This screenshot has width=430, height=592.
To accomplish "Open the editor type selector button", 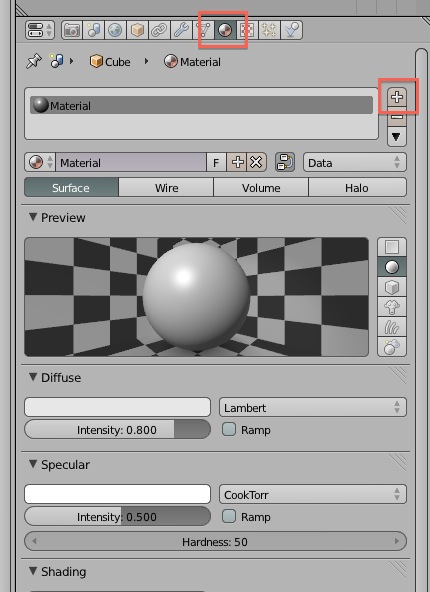I will (x=40, y=30).
